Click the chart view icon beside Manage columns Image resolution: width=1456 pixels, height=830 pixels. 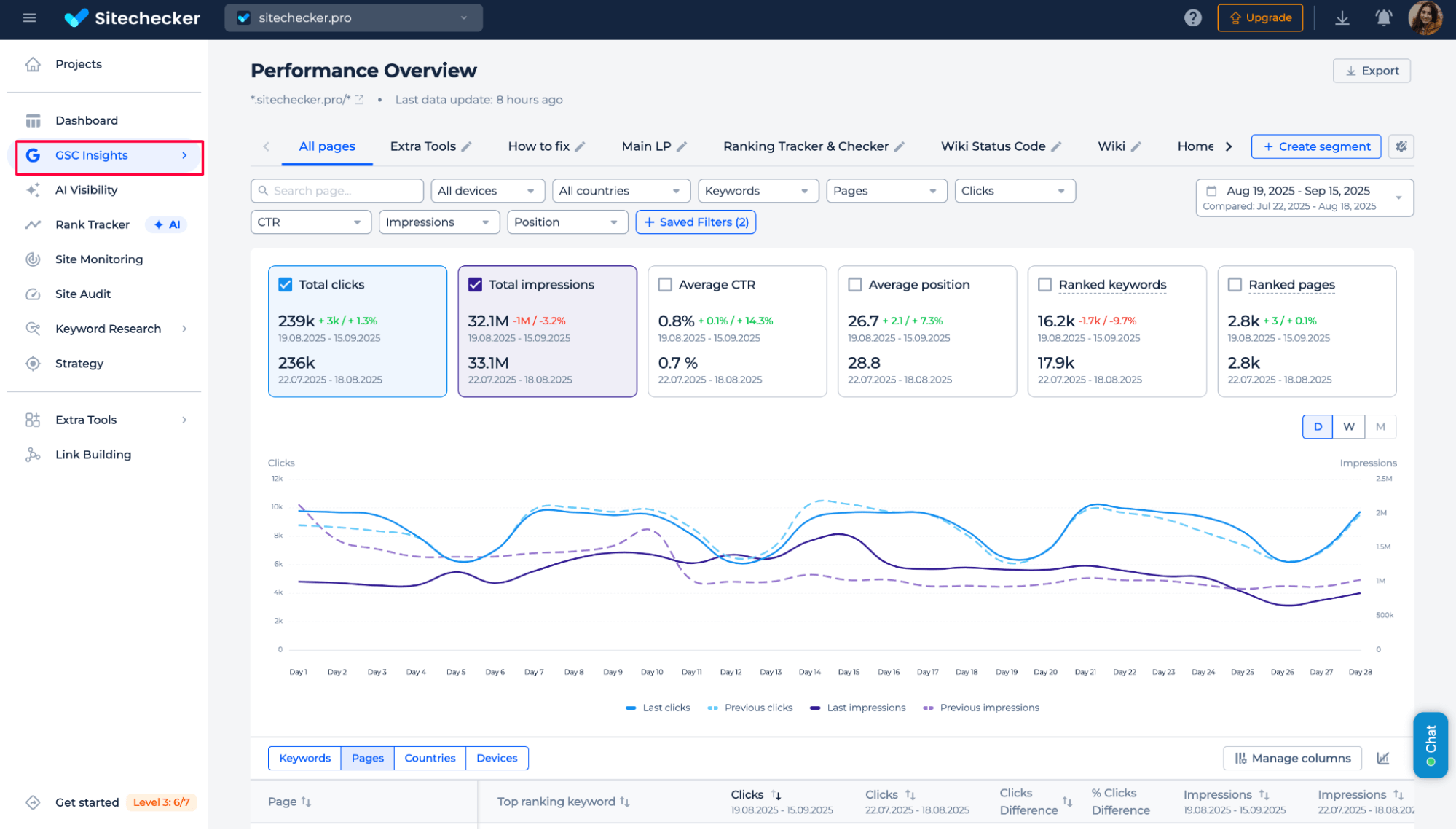1383,759
